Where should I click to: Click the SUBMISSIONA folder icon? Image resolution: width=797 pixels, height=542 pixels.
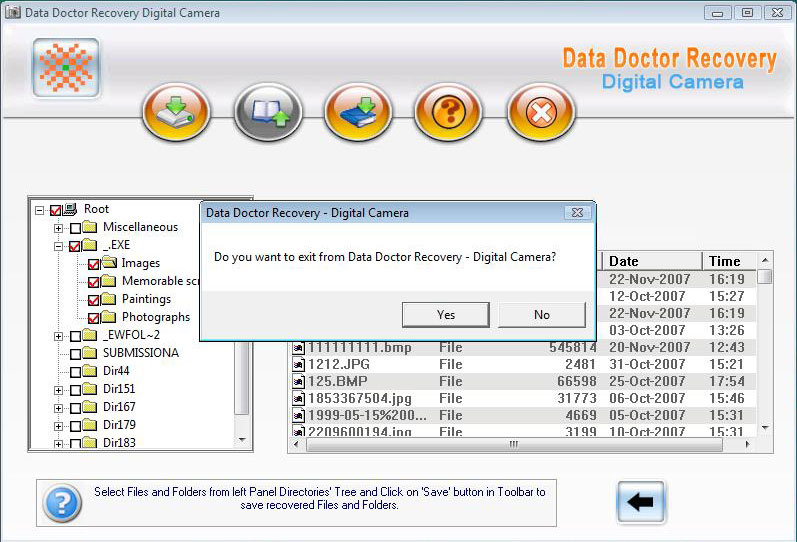90,352
